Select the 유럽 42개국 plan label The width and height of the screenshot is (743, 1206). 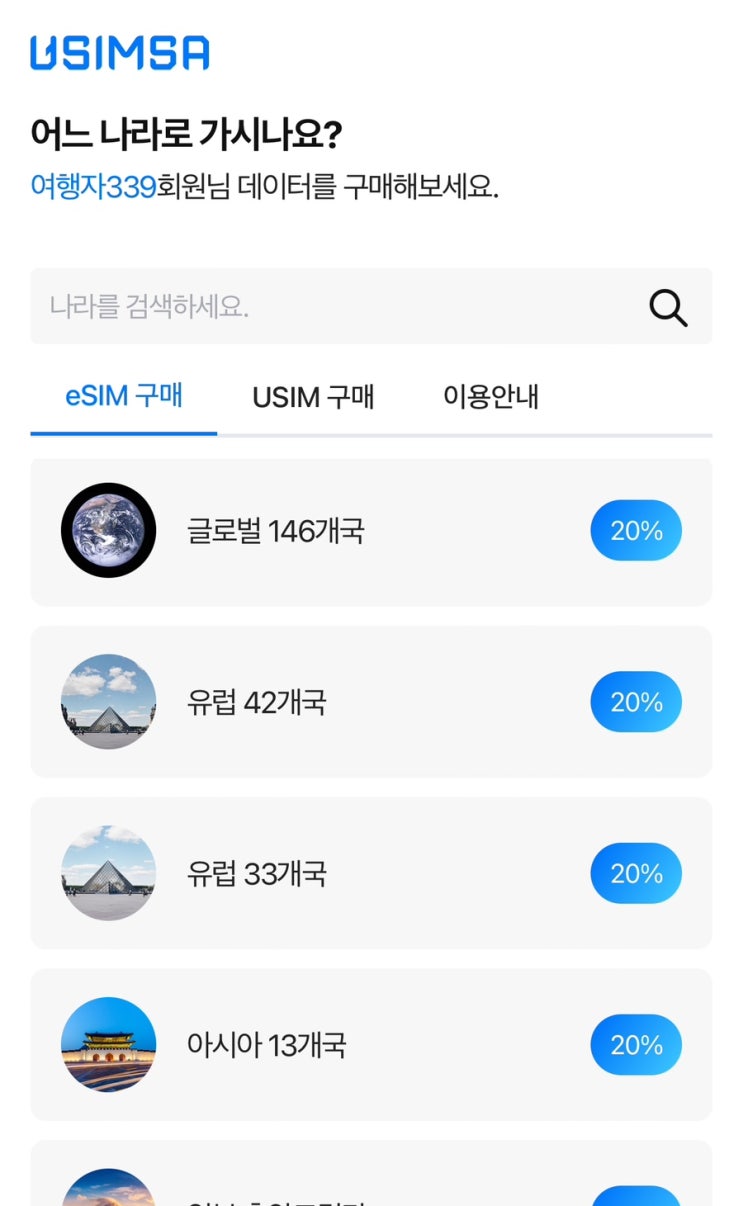(256, 703)
